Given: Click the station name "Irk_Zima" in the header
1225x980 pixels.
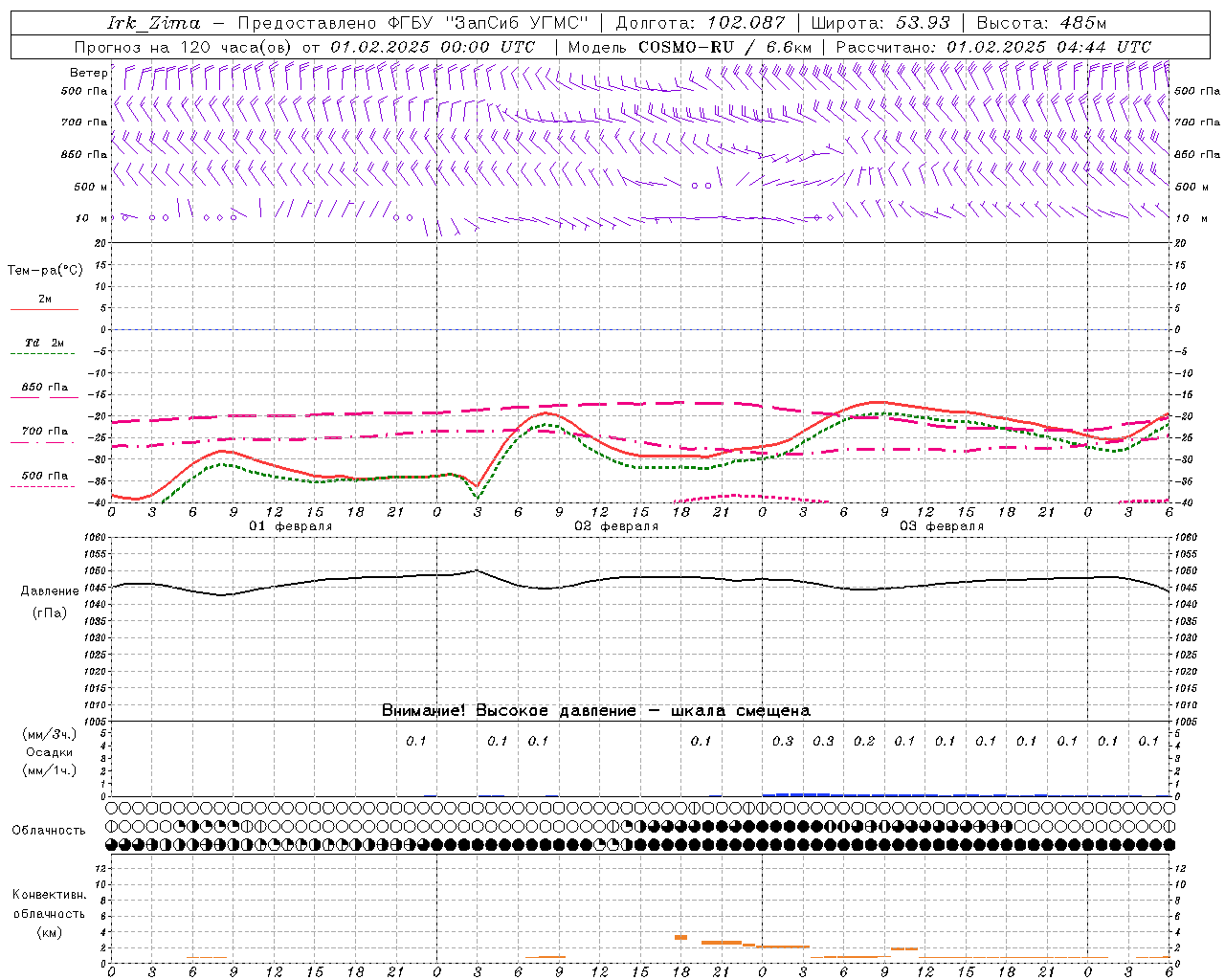Looking at the screenshot, I should [x=154, y=23].
